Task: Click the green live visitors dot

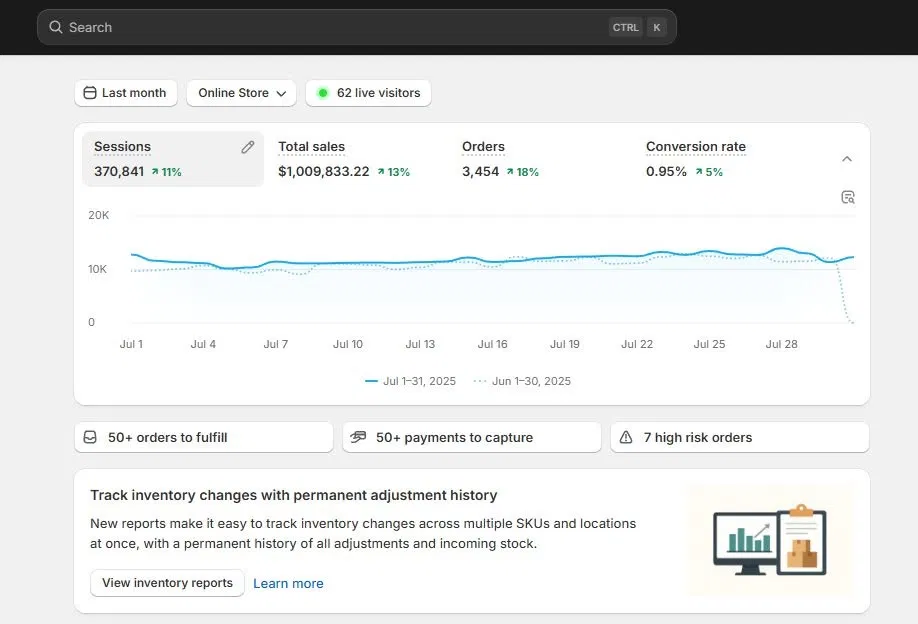Action: tap(323, 92)
